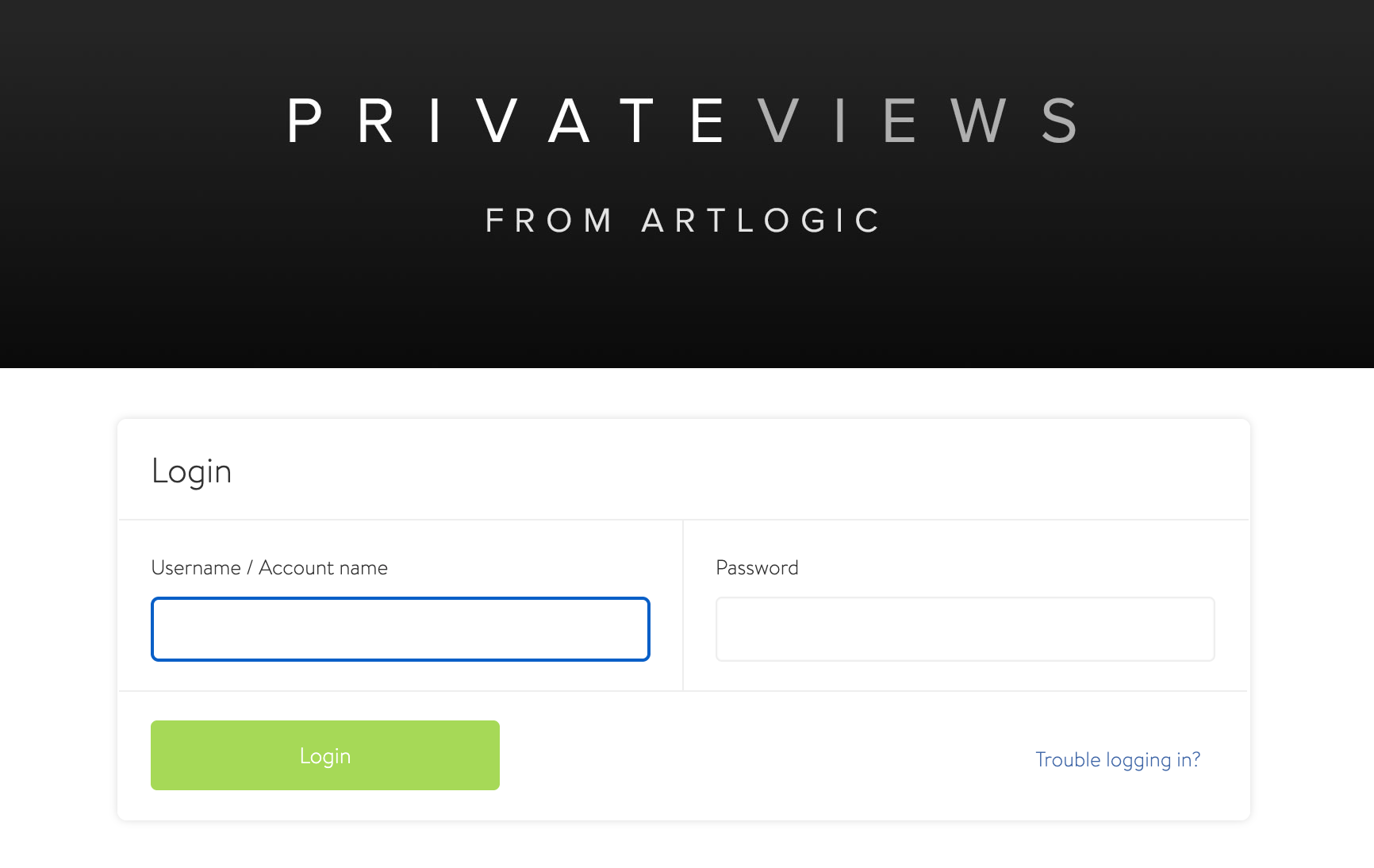Click the 'Username / Account name' label

pos(269,568)
